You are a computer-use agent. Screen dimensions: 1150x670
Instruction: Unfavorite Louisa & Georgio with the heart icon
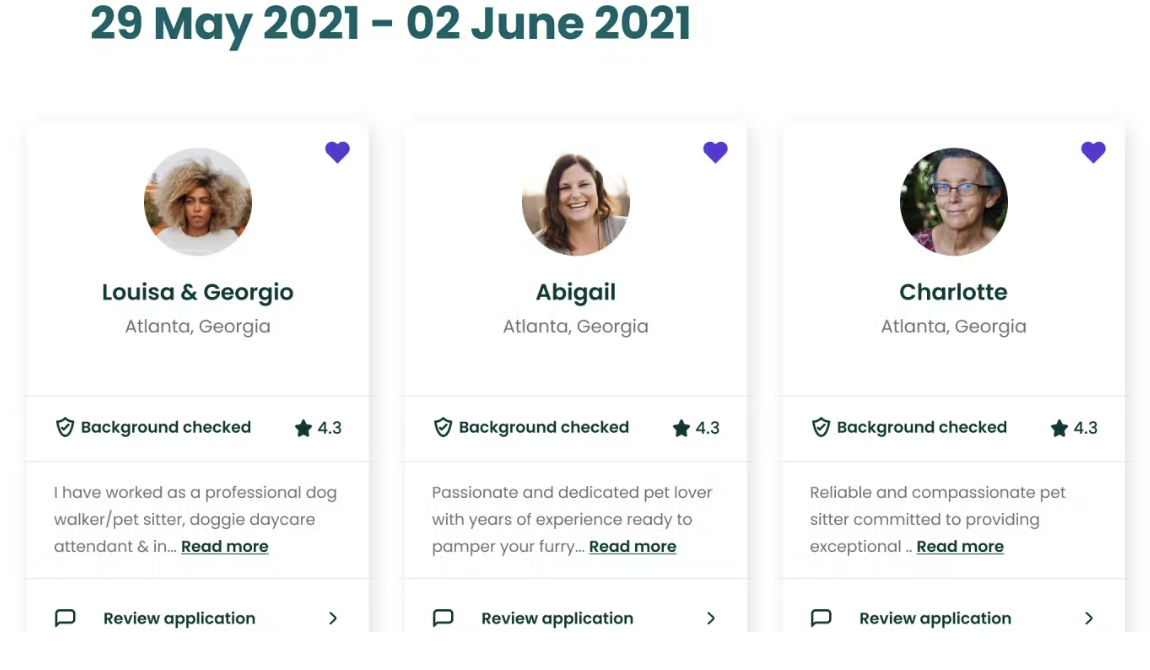(337, 152)
